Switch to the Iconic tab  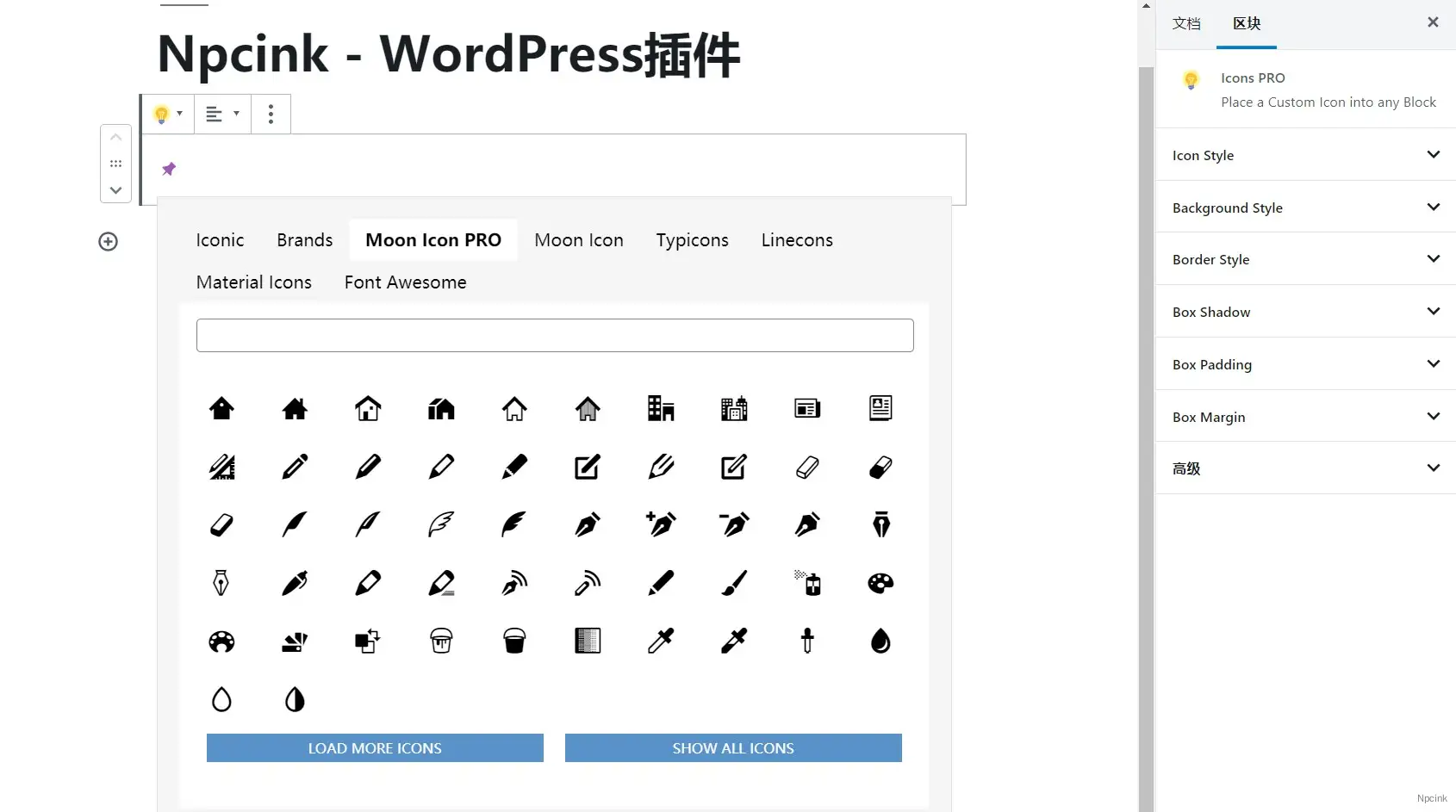point(220,240)
